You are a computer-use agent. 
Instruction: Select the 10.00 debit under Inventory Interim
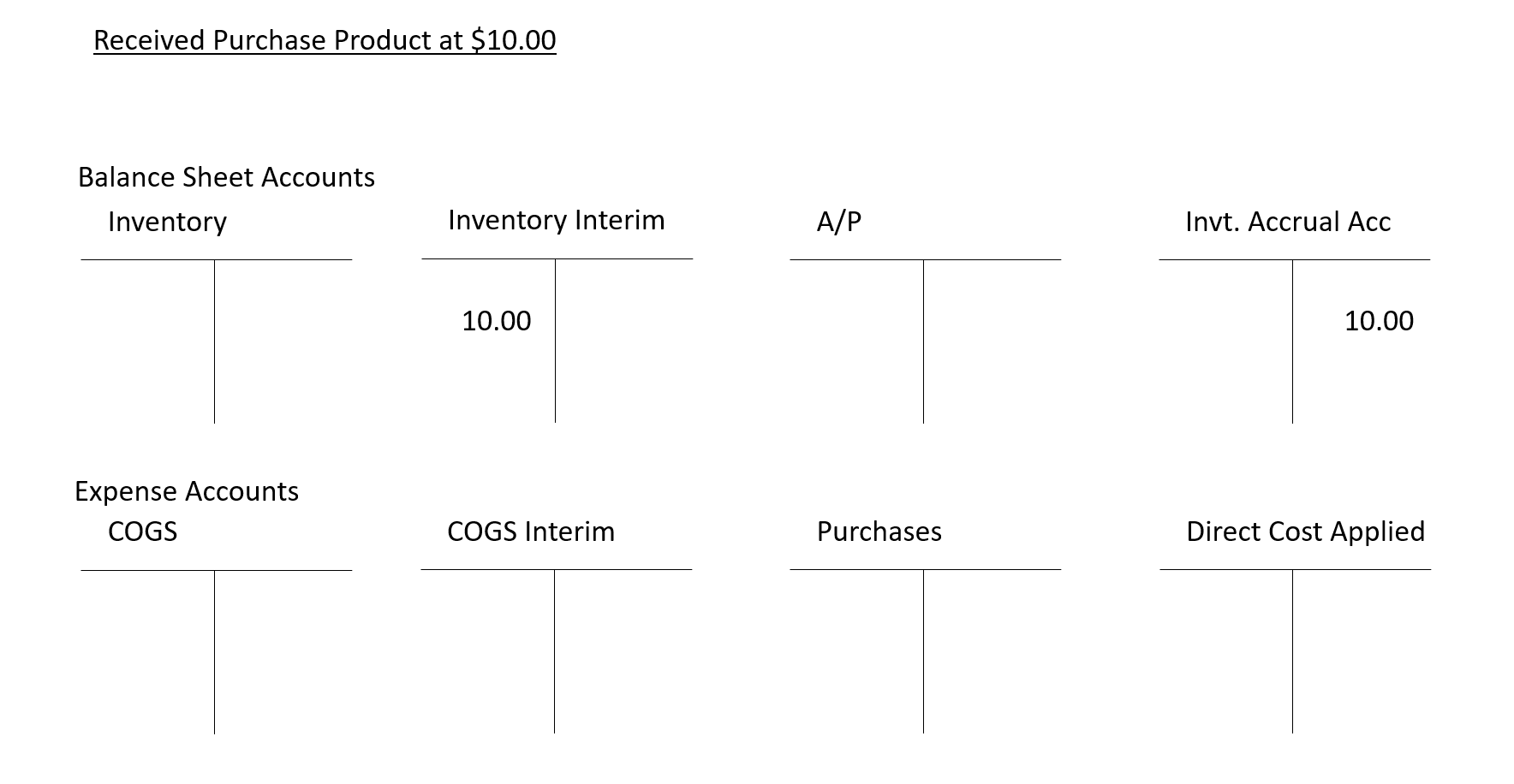(496, 321)
